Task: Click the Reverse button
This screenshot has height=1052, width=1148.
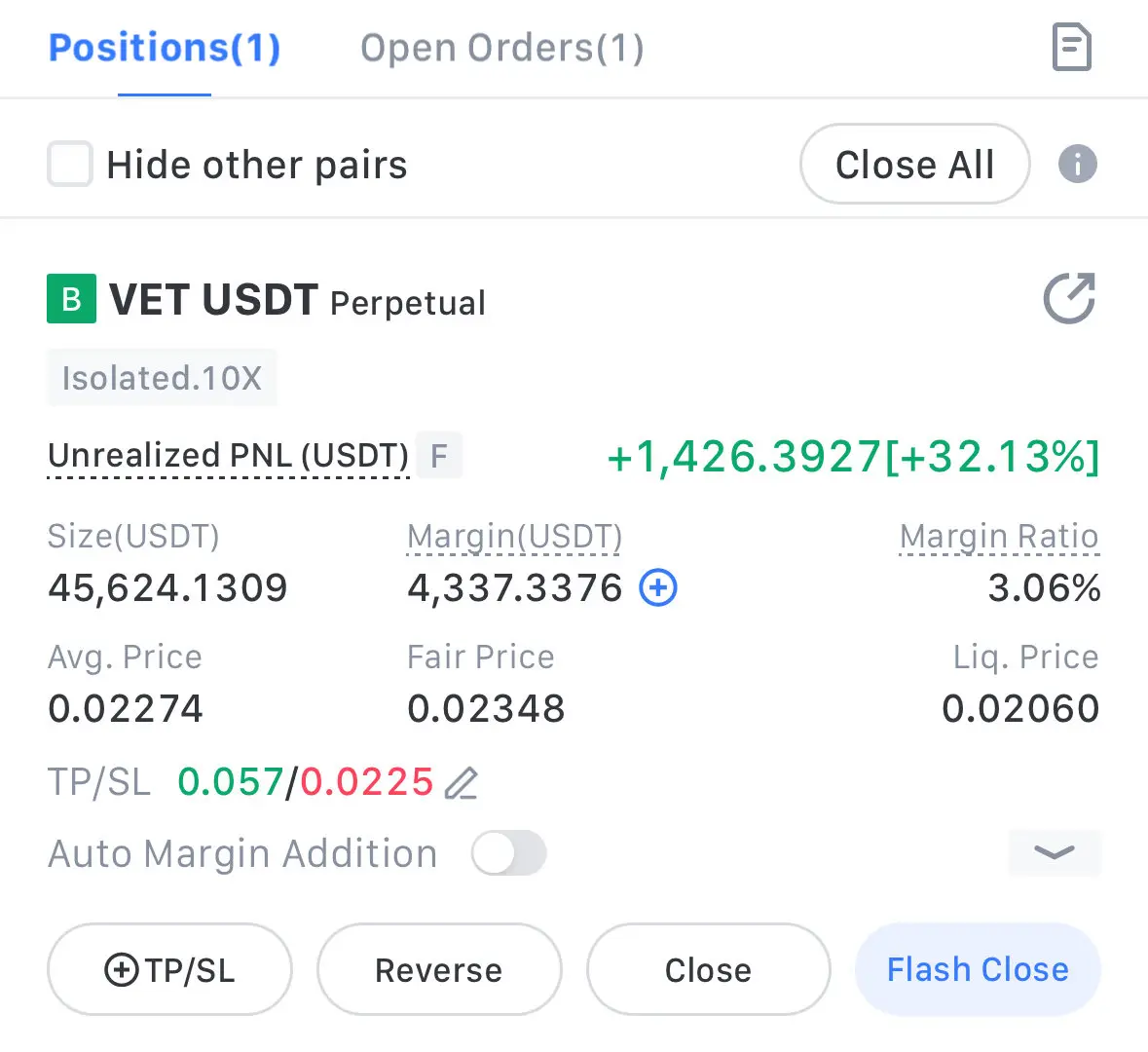Action: tap(439, 970)
